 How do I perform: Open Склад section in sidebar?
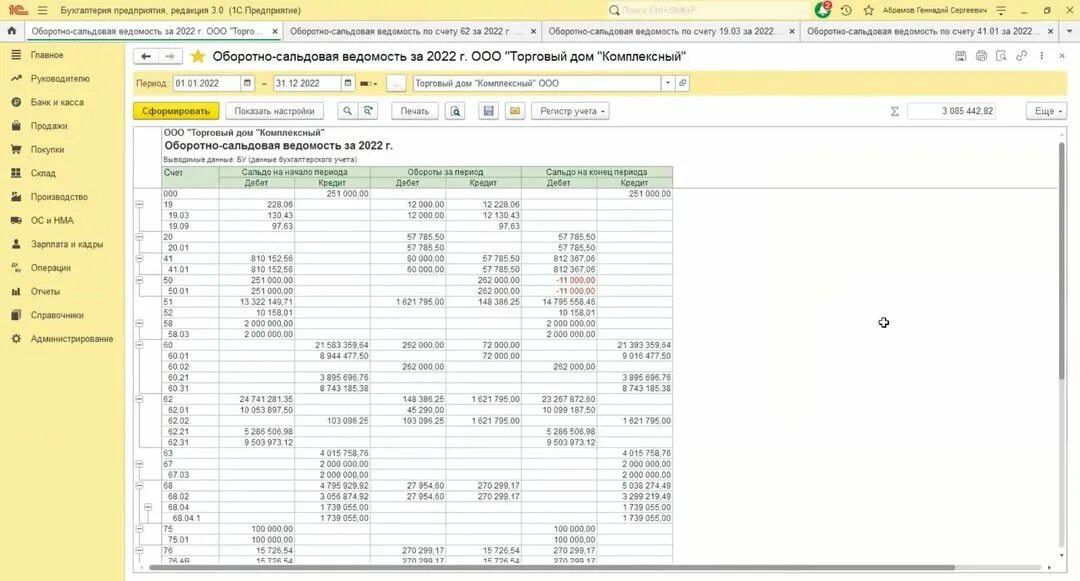(x=43, y=173)
